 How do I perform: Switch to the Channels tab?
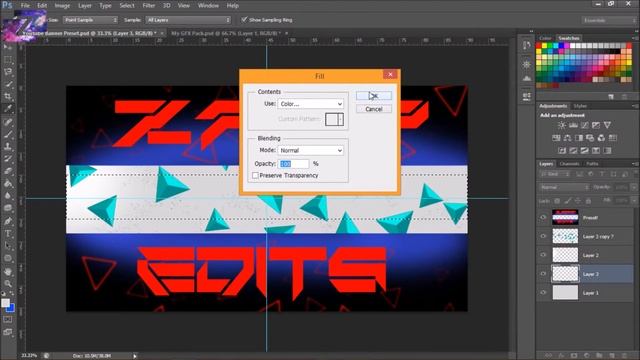coord(569,164)
